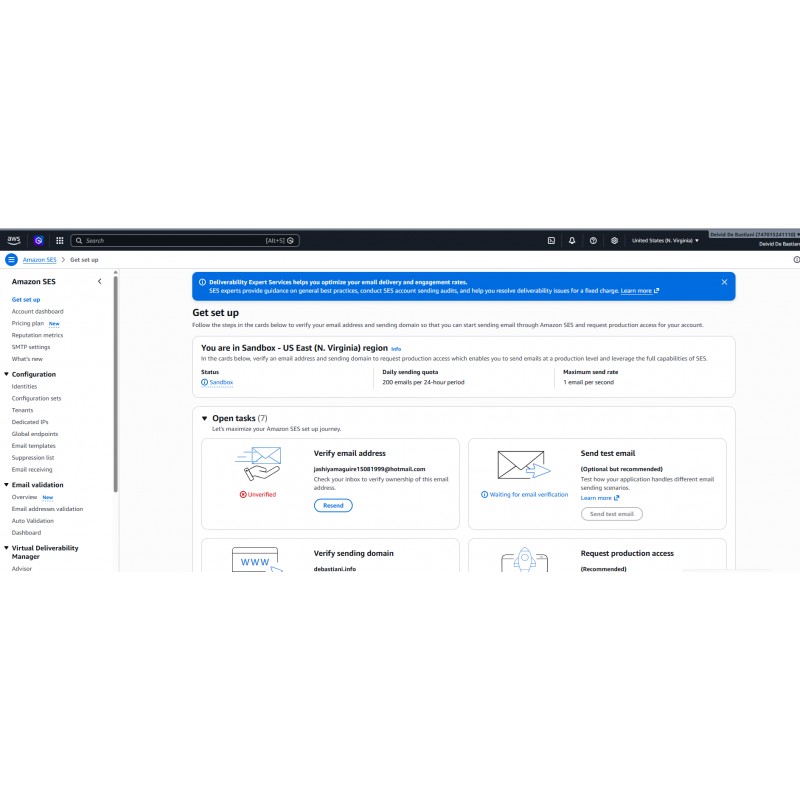800x800 pixels.
Task: Collapse the Amazon SES side panel arrow
Action: 99,281
